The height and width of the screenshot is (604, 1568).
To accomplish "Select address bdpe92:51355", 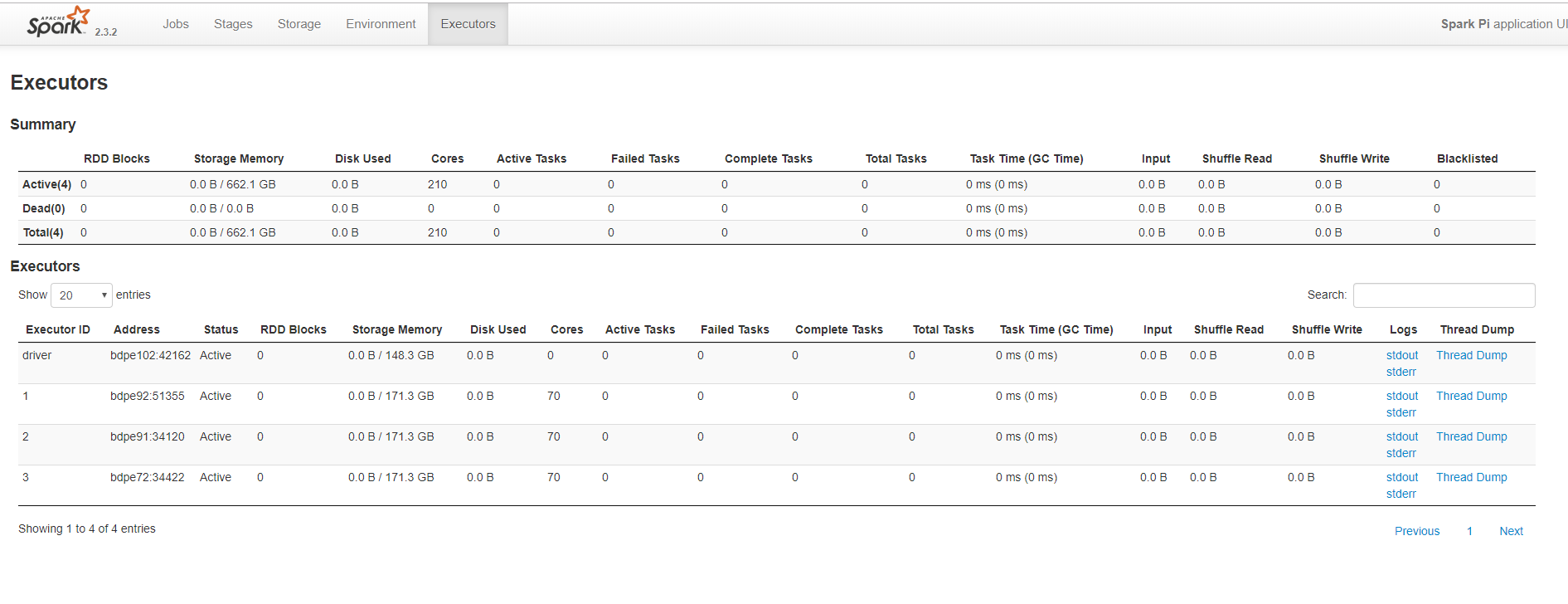I will 148,396.
